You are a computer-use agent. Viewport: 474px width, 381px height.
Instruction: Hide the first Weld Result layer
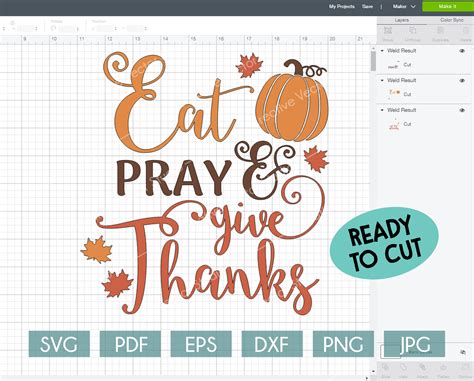tap(462, 51)
